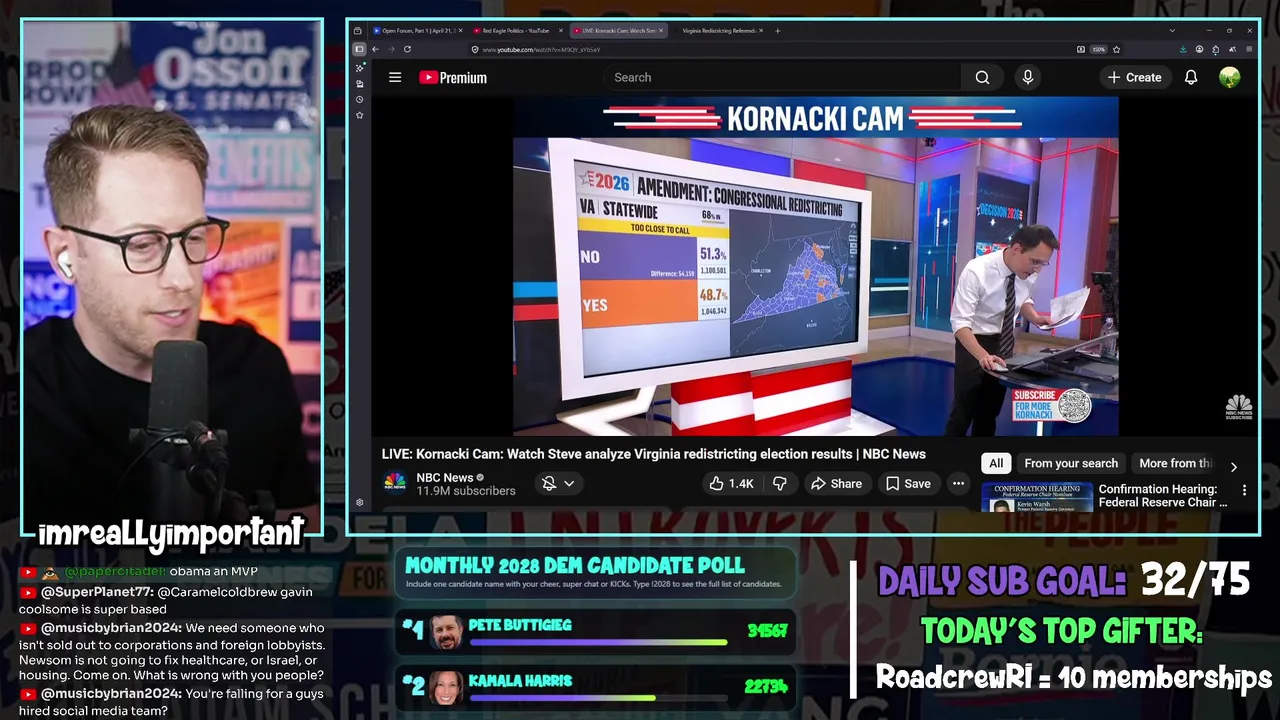This screenshot has height=720, width=1280.
Task: Toggle the browser sidebar panel button
Action: pos(359,49)
